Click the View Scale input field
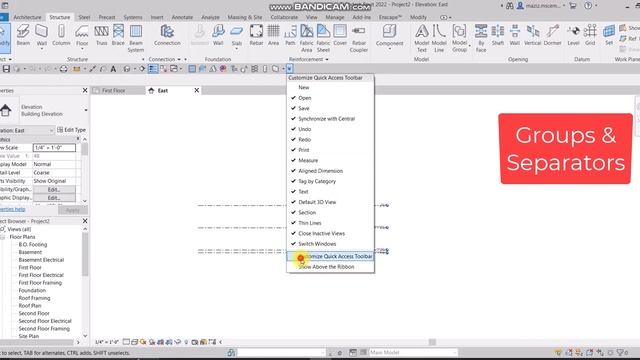Viewport: 640px width, 360px height. coord(54,148)
